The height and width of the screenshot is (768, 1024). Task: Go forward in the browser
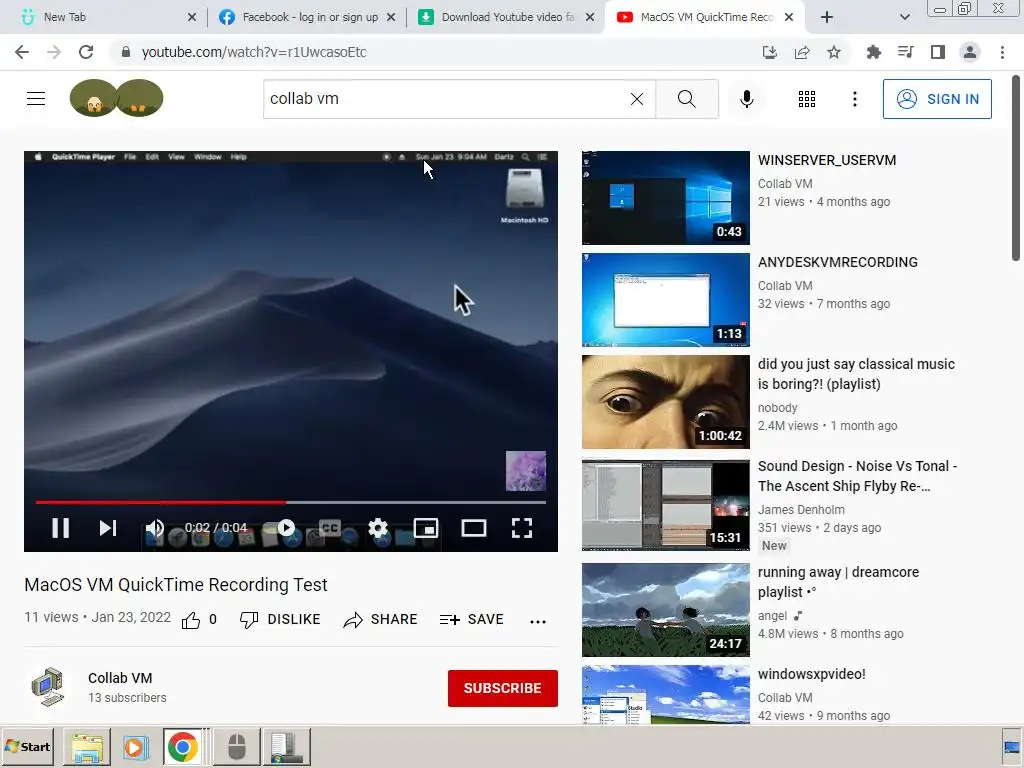[54, 52]
